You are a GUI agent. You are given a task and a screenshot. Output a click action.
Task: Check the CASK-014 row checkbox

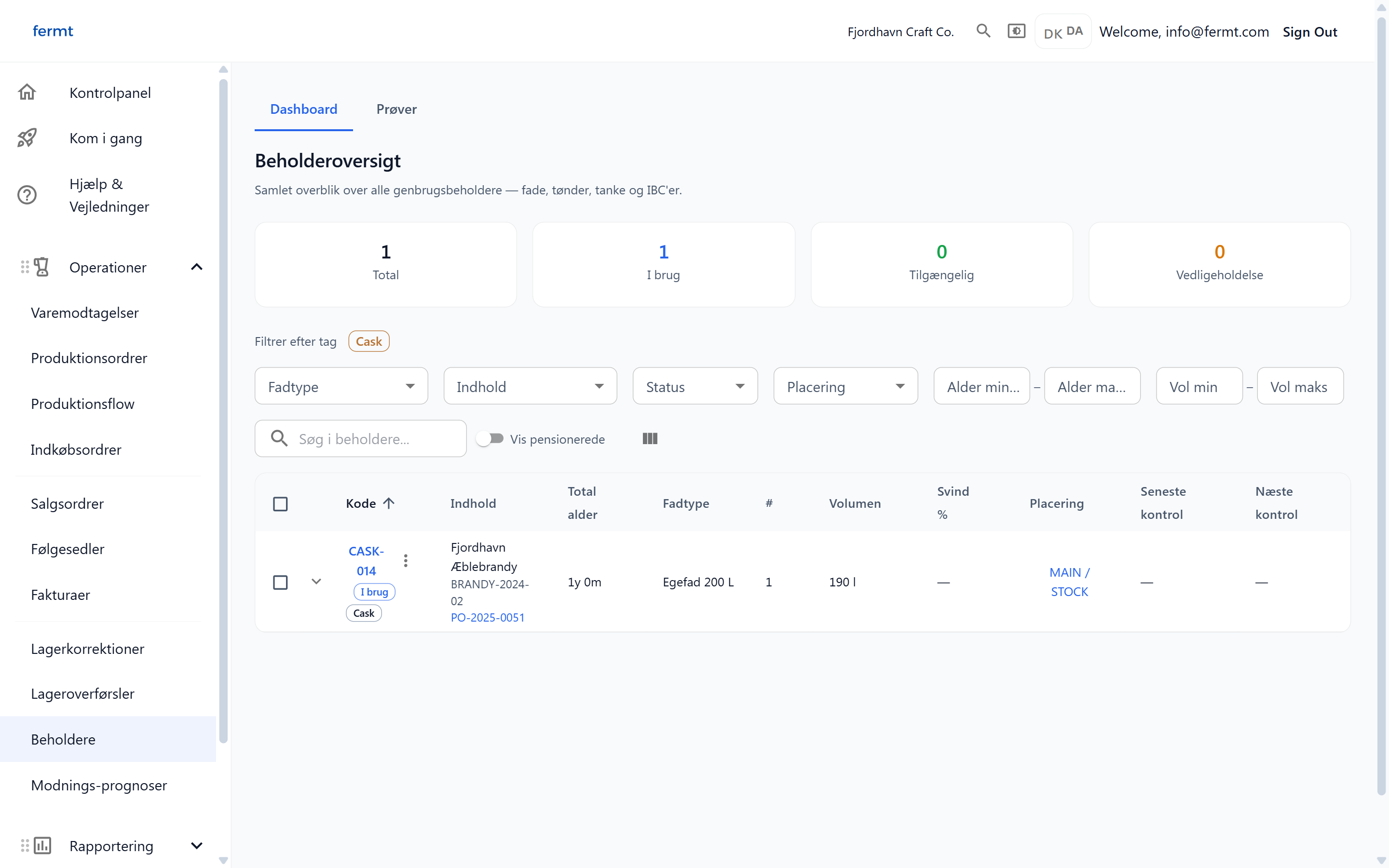280,582
